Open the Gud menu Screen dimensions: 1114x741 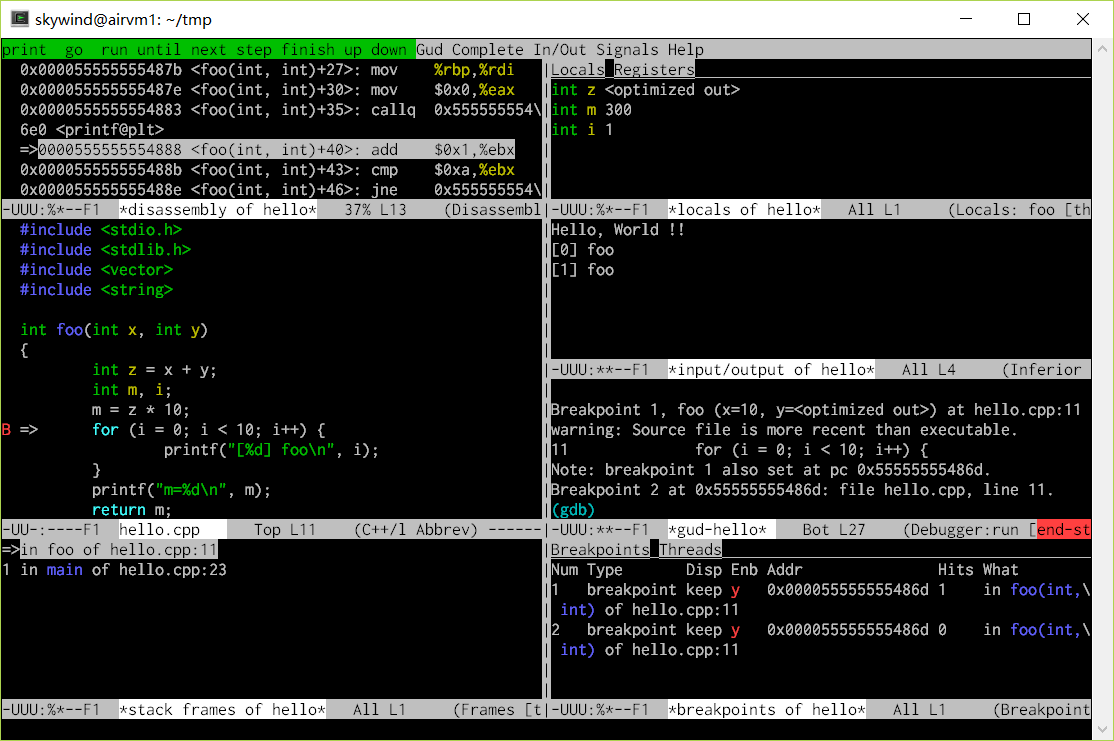click(429, 50)
